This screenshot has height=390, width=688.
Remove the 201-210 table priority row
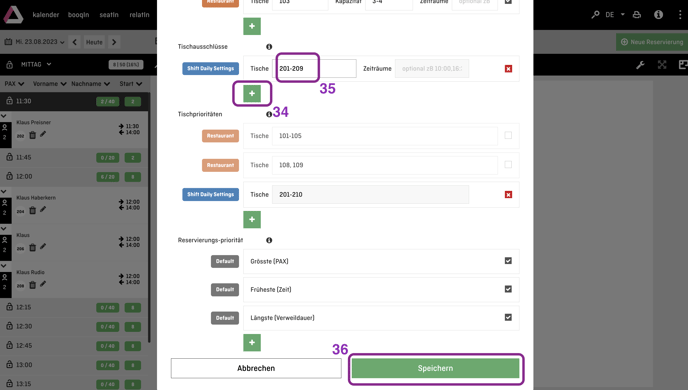508,194
